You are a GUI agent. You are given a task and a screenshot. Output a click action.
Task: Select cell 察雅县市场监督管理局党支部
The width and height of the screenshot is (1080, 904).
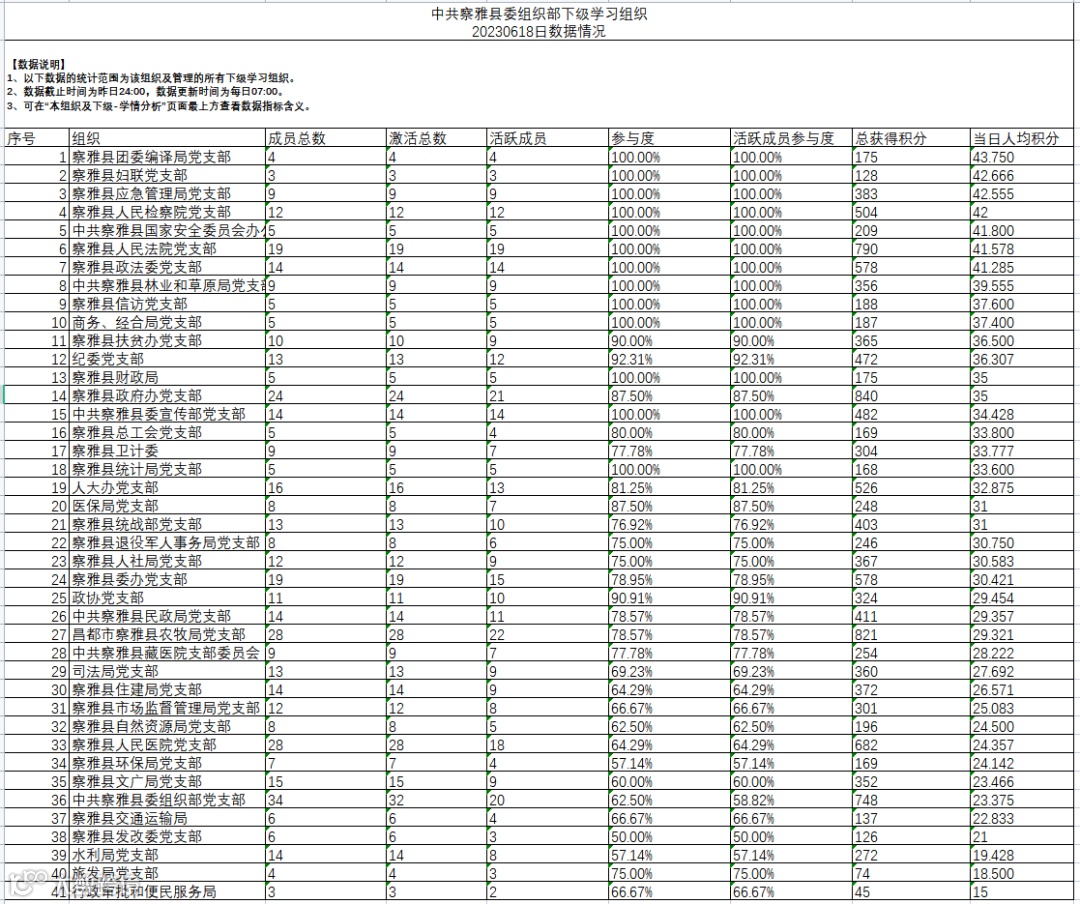(x=167, y=708)
